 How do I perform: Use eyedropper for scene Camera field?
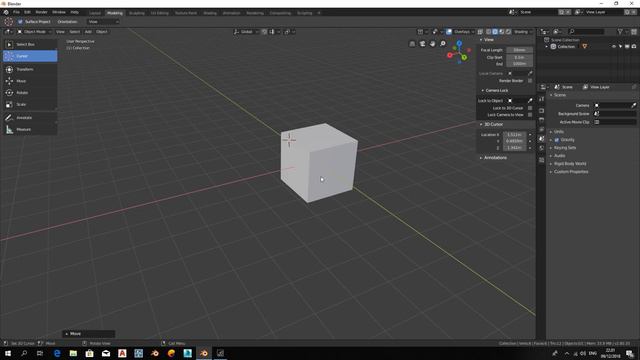pos(633,105)
